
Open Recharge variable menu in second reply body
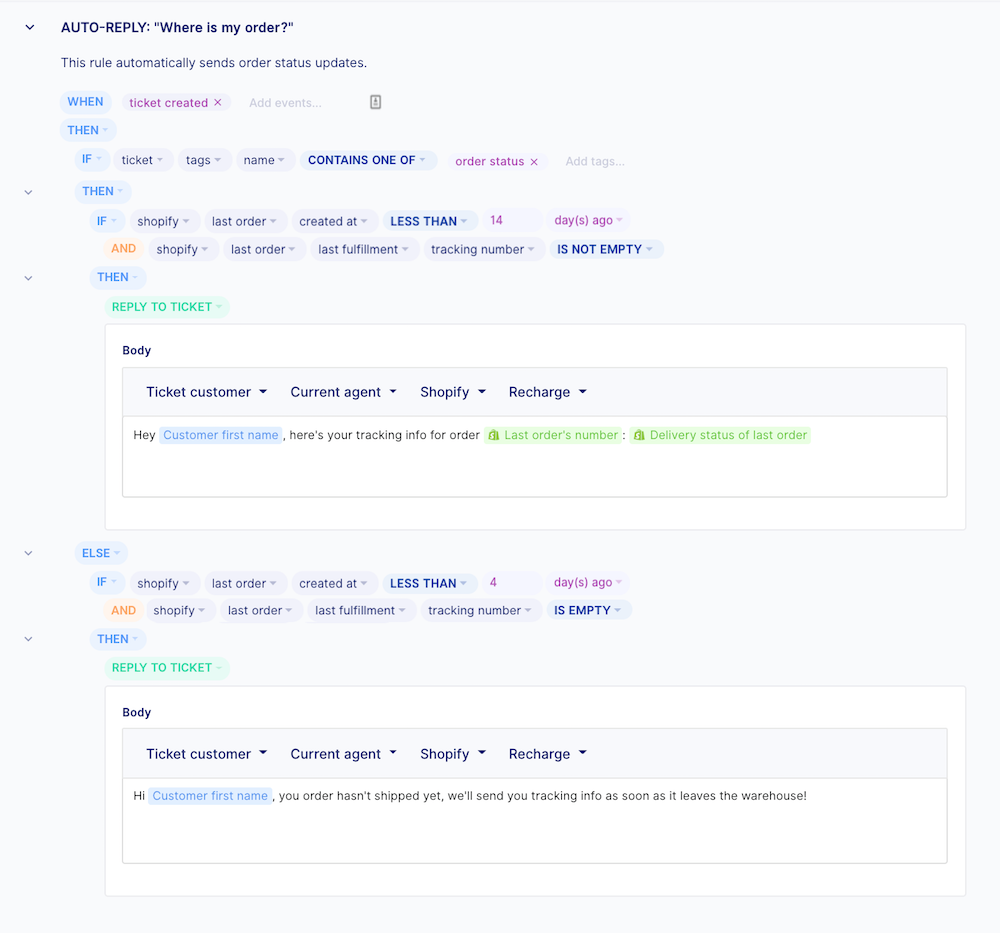547,754
